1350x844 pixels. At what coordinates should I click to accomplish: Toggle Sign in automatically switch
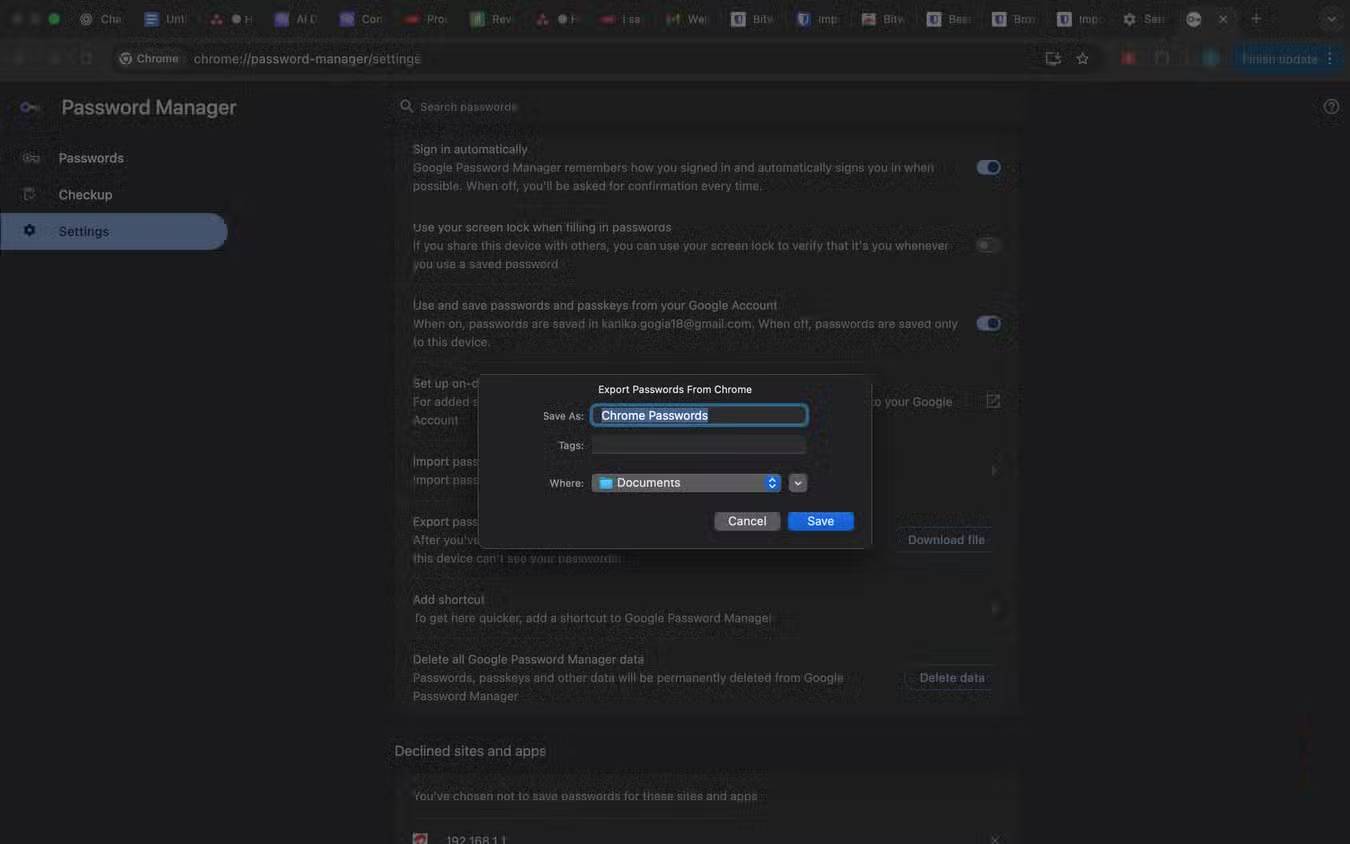pos(988,167)
